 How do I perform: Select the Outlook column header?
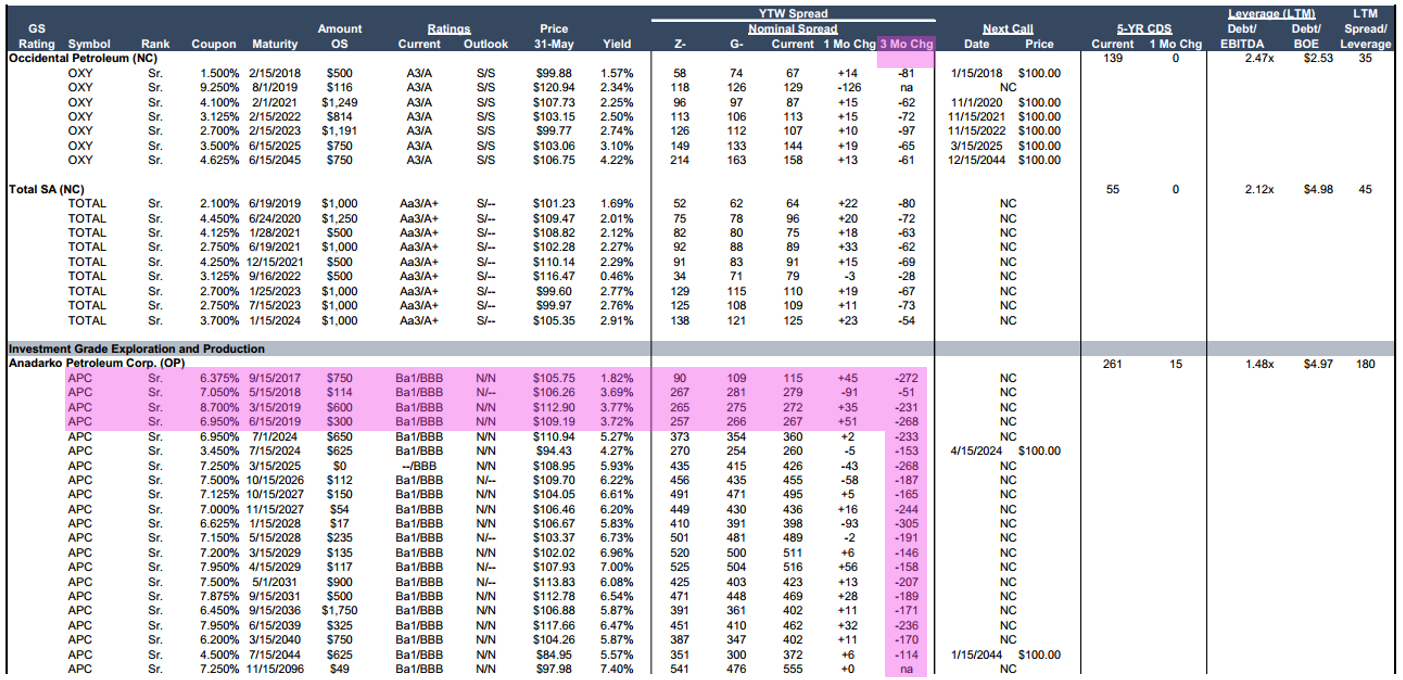click(x=486, y=45)
